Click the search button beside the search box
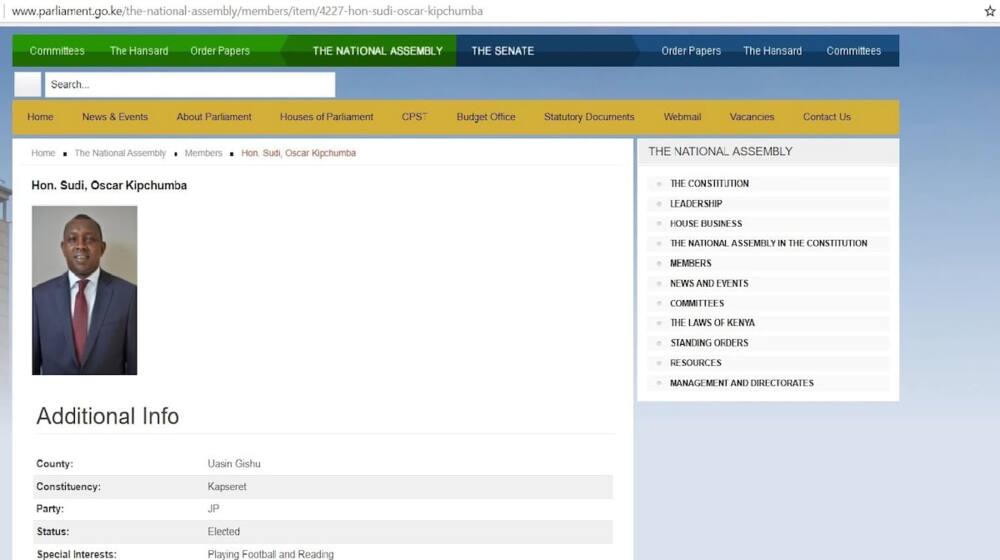This screenshot has height=560, width=1000. point(28,84)
